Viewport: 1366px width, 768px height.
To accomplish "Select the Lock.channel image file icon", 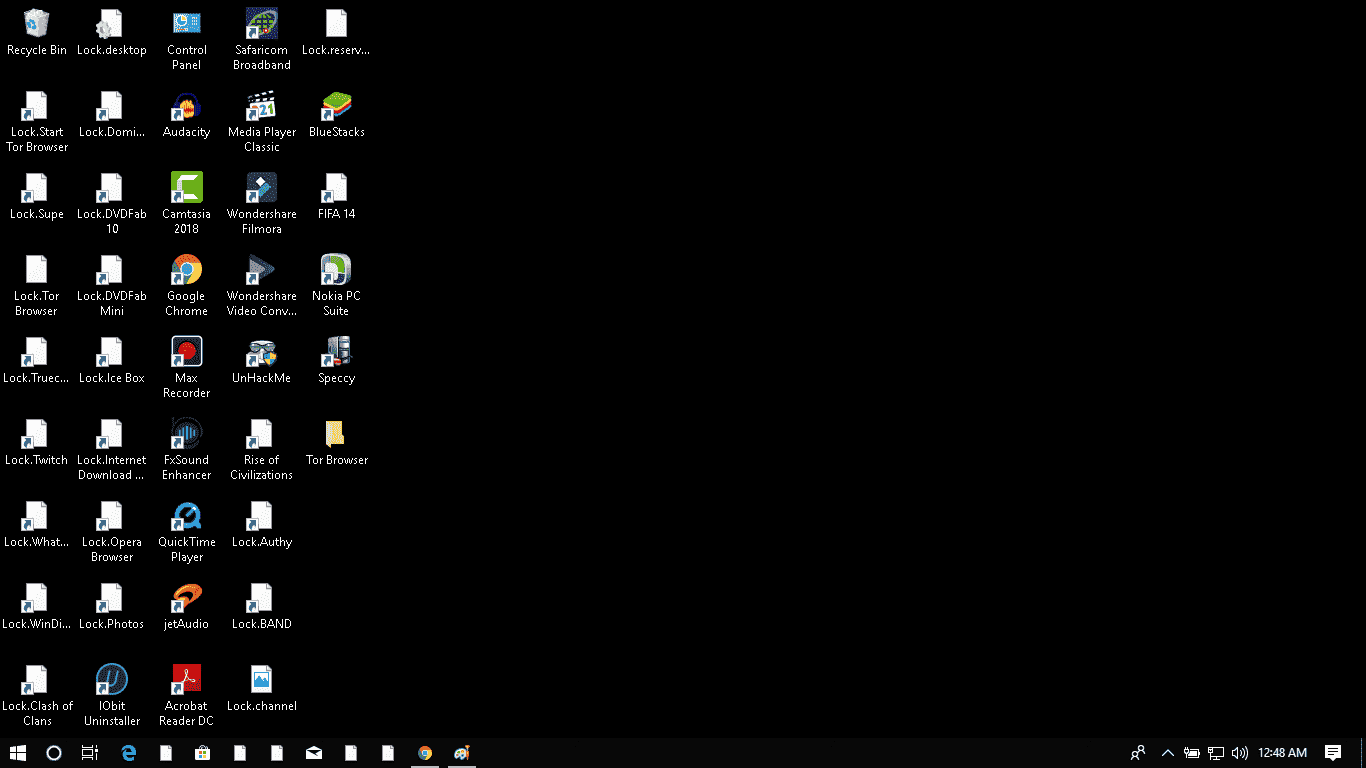I will point(262,688).
